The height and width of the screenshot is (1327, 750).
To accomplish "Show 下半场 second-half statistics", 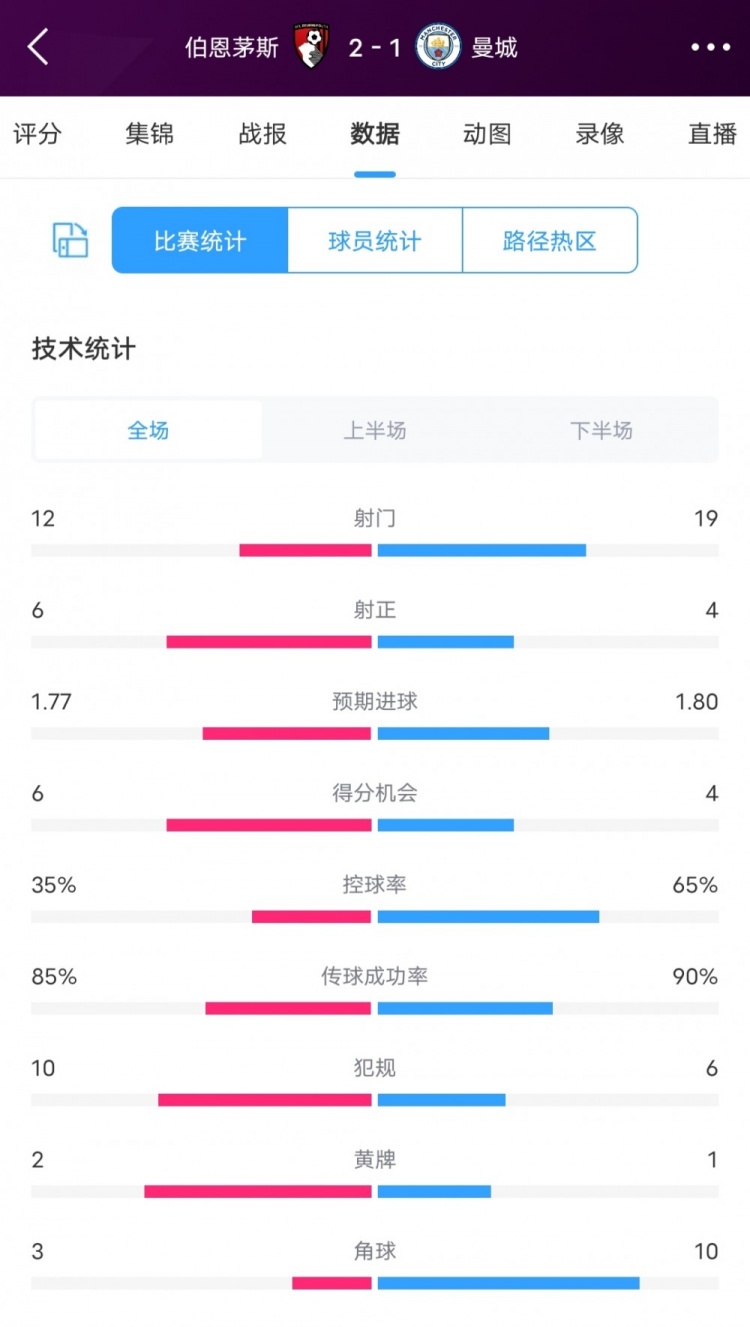I will (x=601, y=431).
